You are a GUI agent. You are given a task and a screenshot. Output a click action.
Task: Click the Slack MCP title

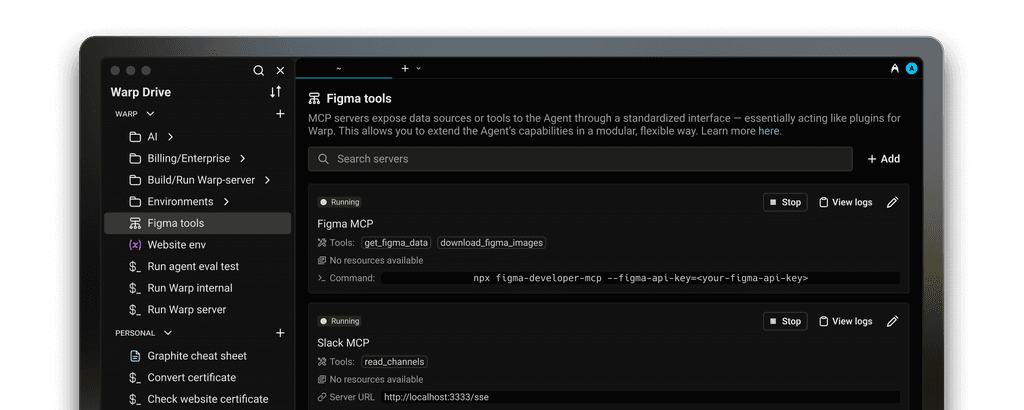(344, 343)
